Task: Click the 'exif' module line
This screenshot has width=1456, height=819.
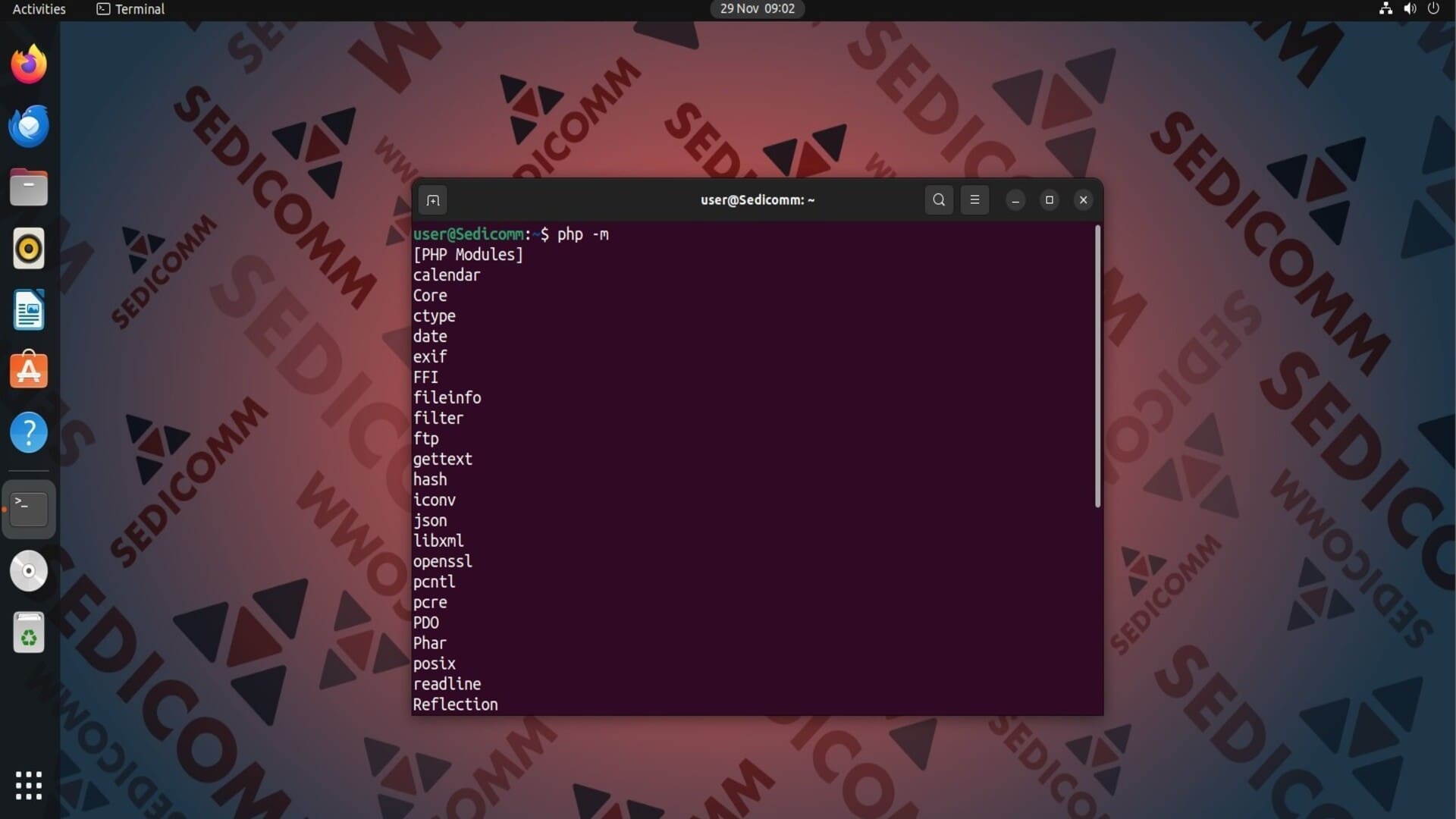Action: click(430, 357)
